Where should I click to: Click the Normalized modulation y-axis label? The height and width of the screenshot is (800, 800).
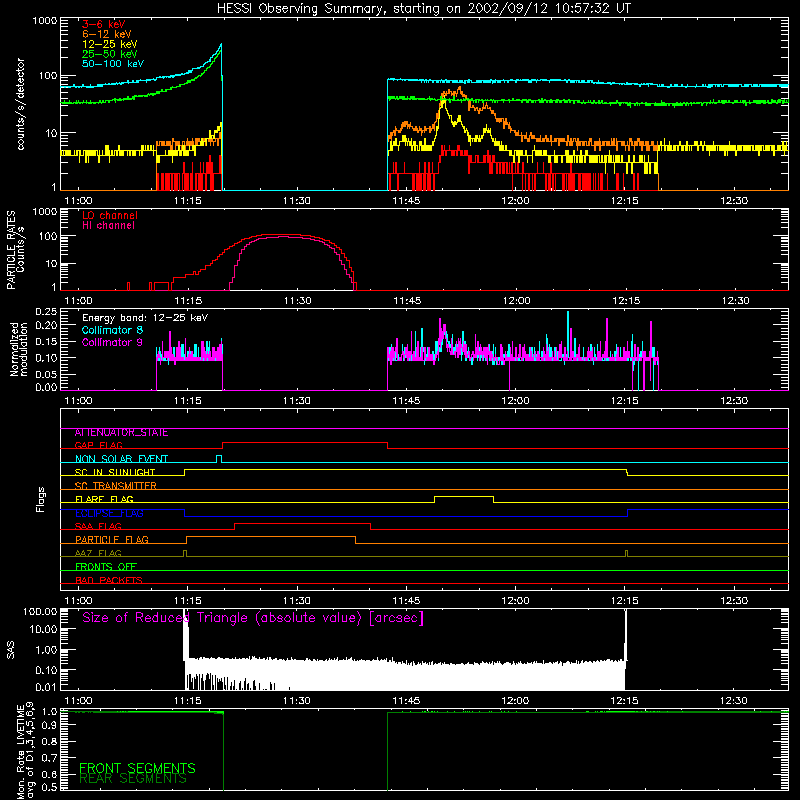click(18, 349)
